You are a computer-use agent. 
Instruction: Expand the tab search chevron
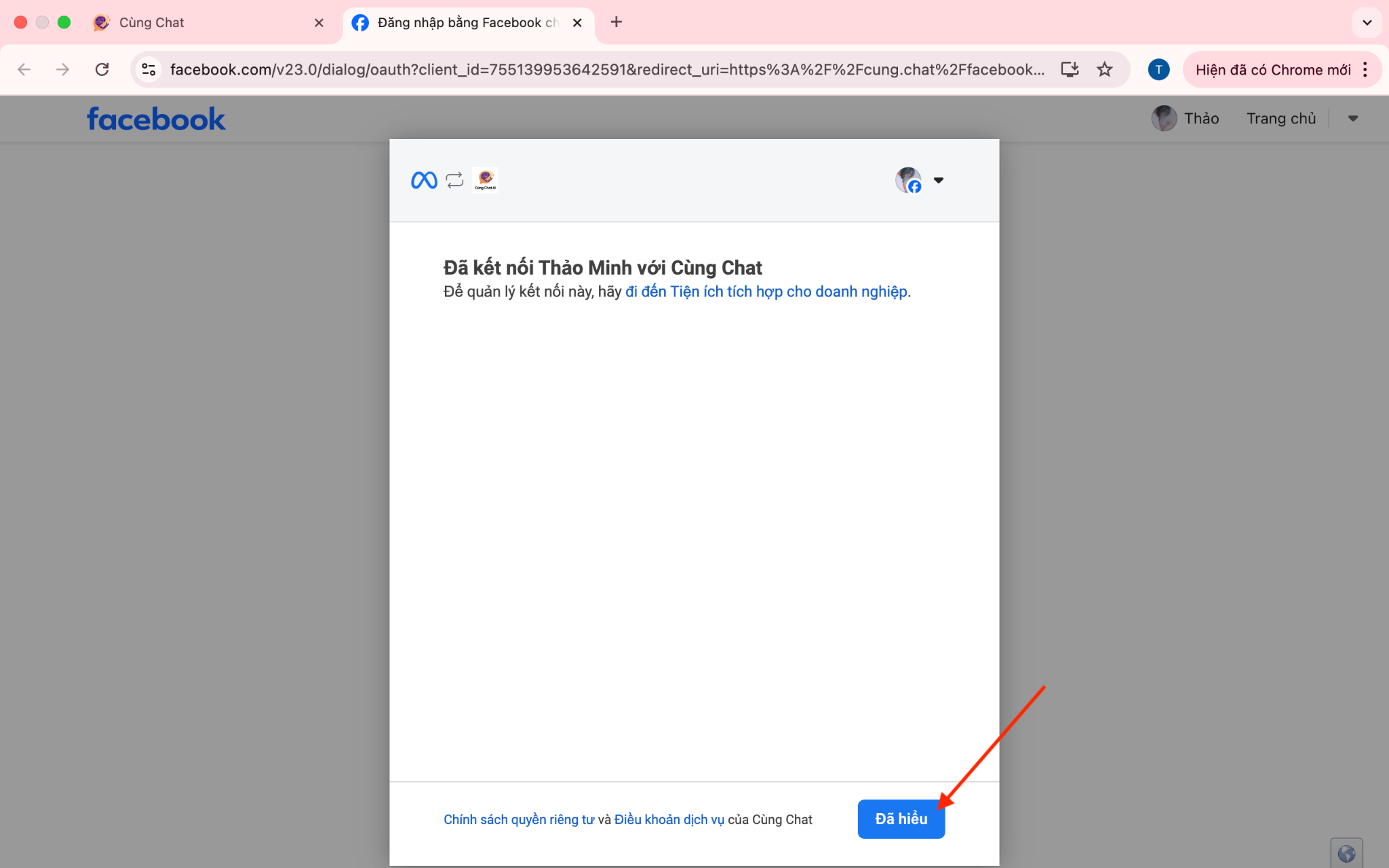point(1367,22)
